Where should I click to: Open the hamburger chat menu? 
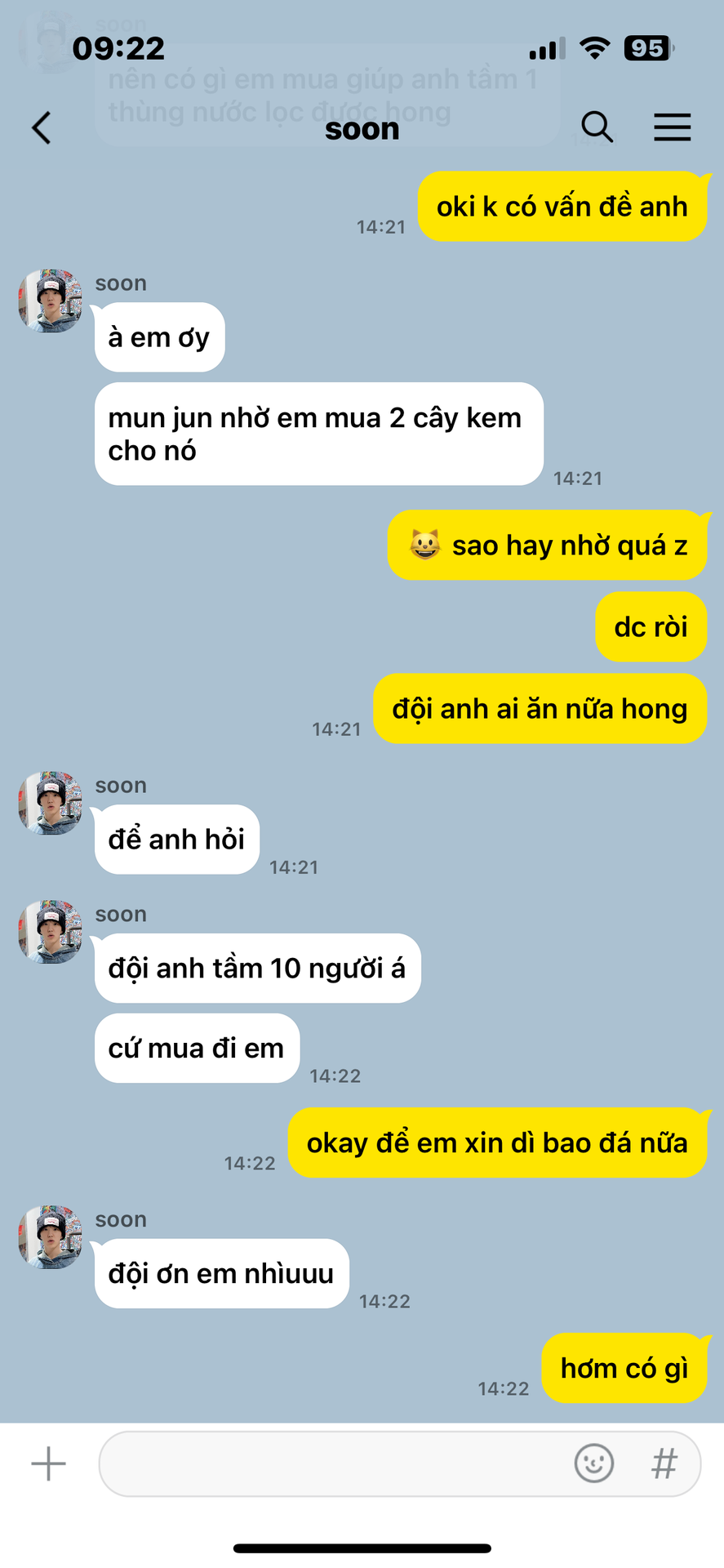tap(673, 127)
